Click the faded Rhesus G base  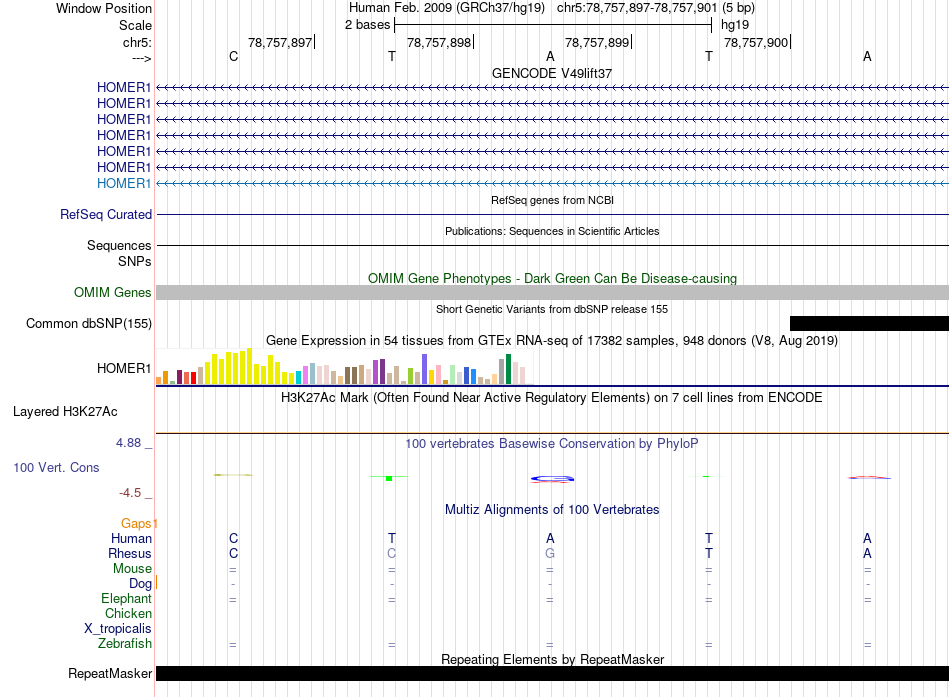(550, 553)
